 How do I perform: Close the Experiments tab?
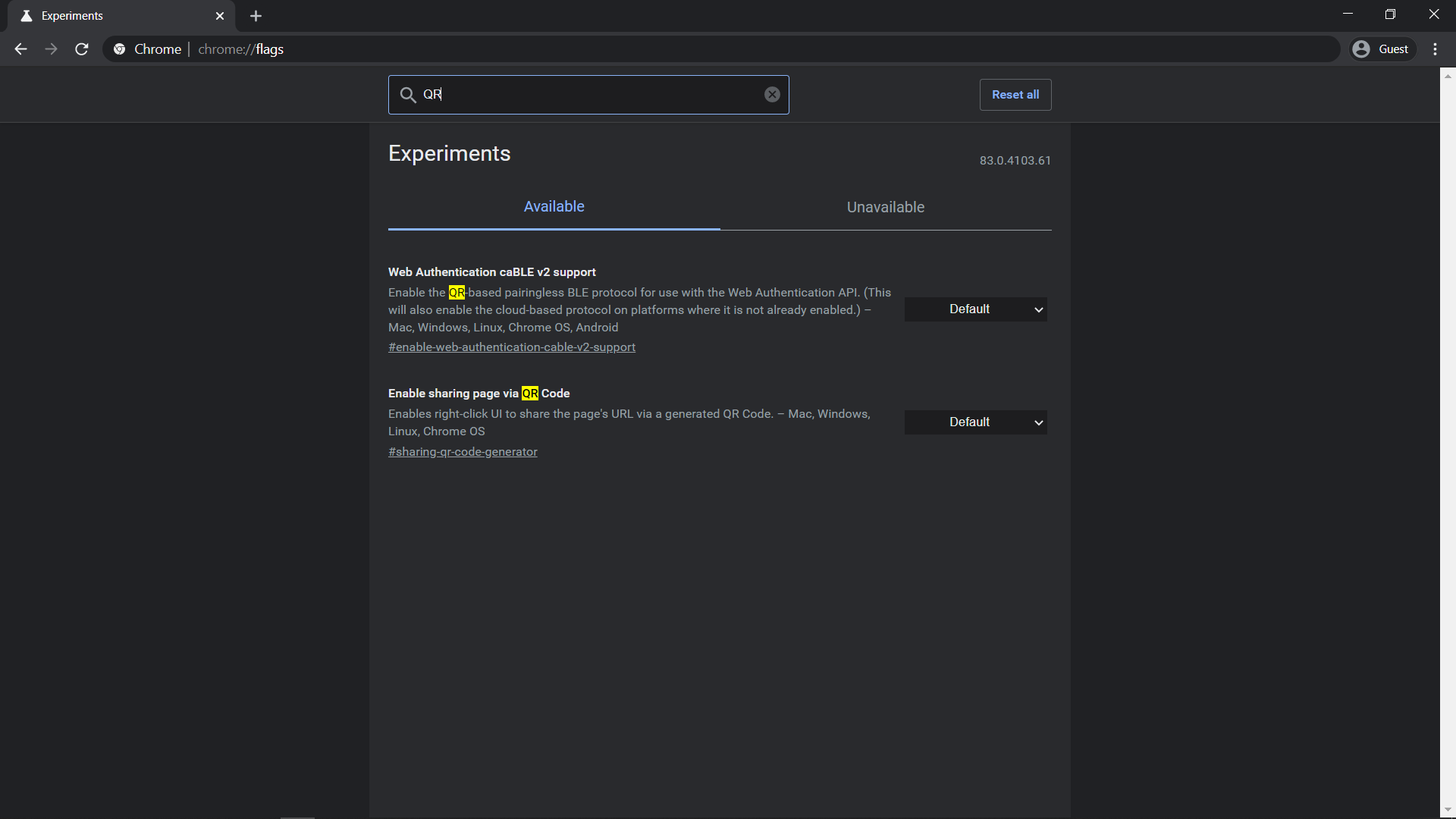pyautogui.click(x=220, y=16)
